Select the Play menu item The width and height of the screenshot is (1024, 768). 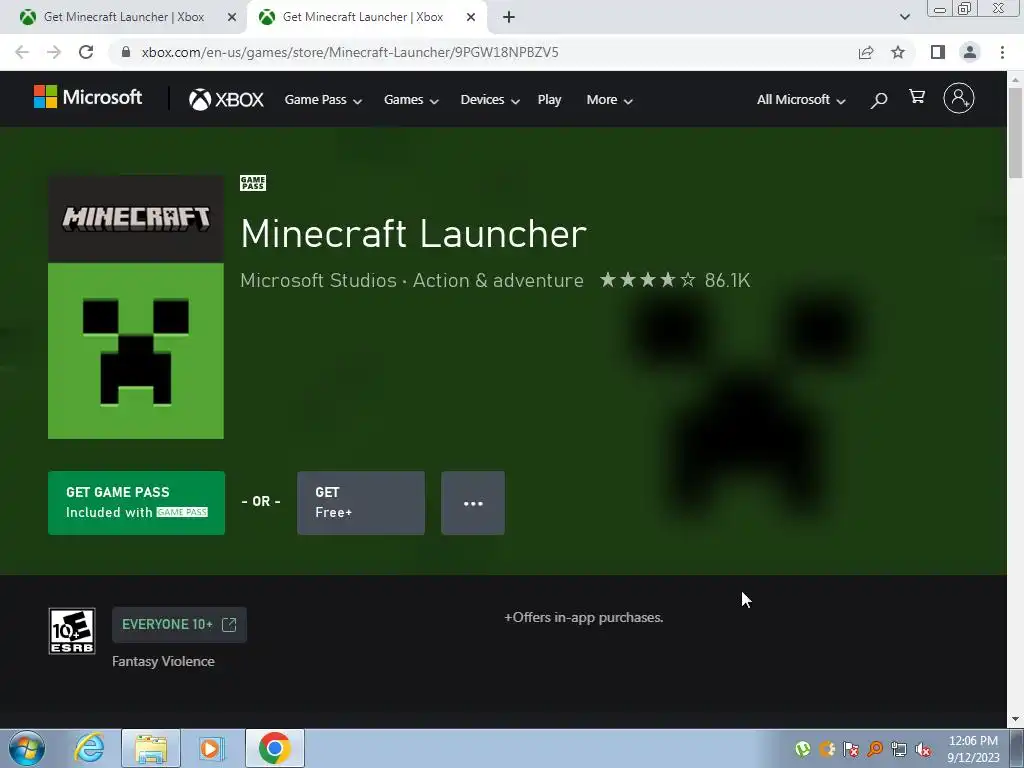(549, 100)
